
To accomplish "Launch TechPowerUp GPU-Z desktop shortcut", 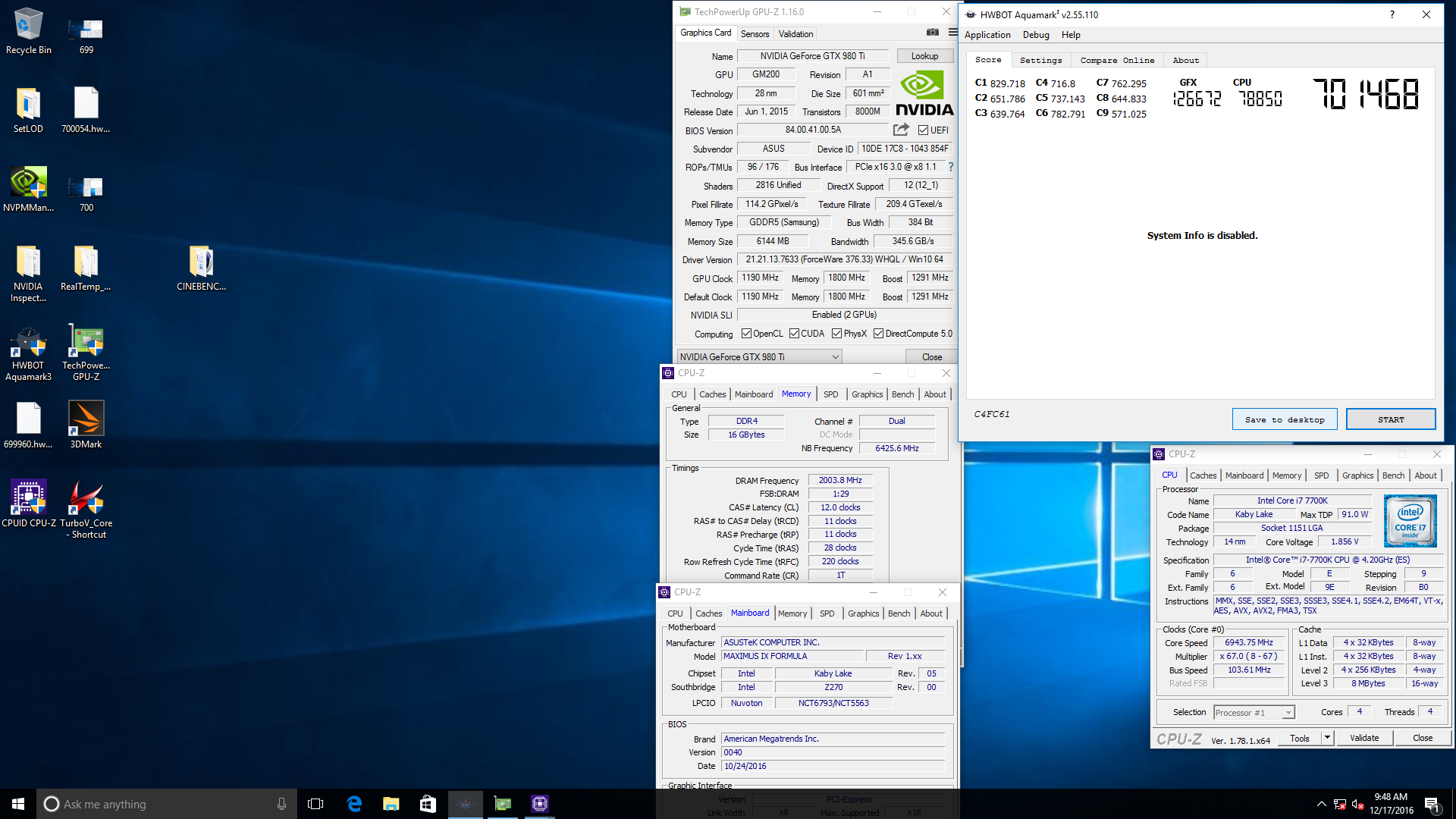I will (x=86, y=353).
